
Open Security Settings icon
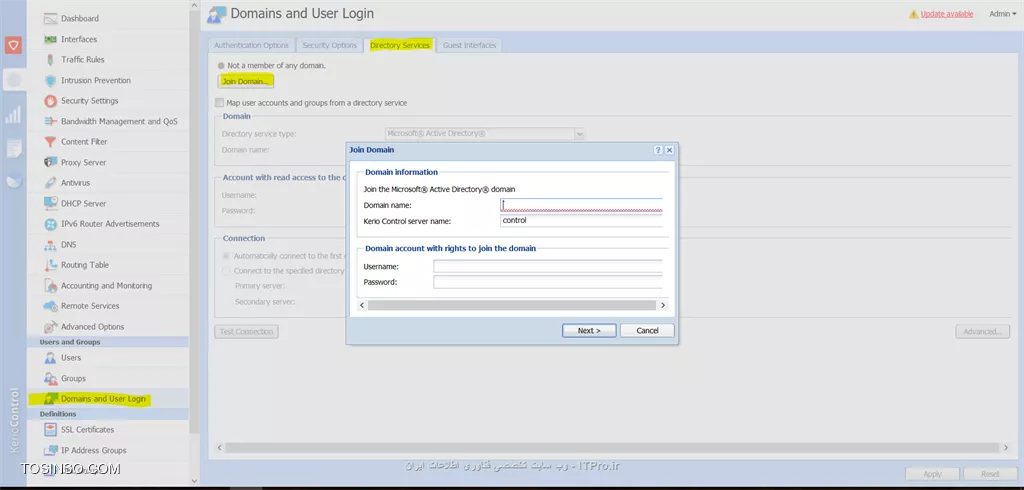tap(51, 101)
